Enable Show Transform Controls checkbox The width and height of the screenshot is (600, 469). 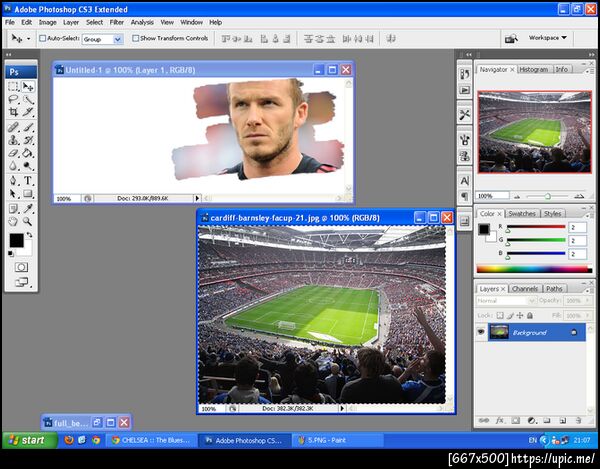pyautogui.click(x=135, y=38)
